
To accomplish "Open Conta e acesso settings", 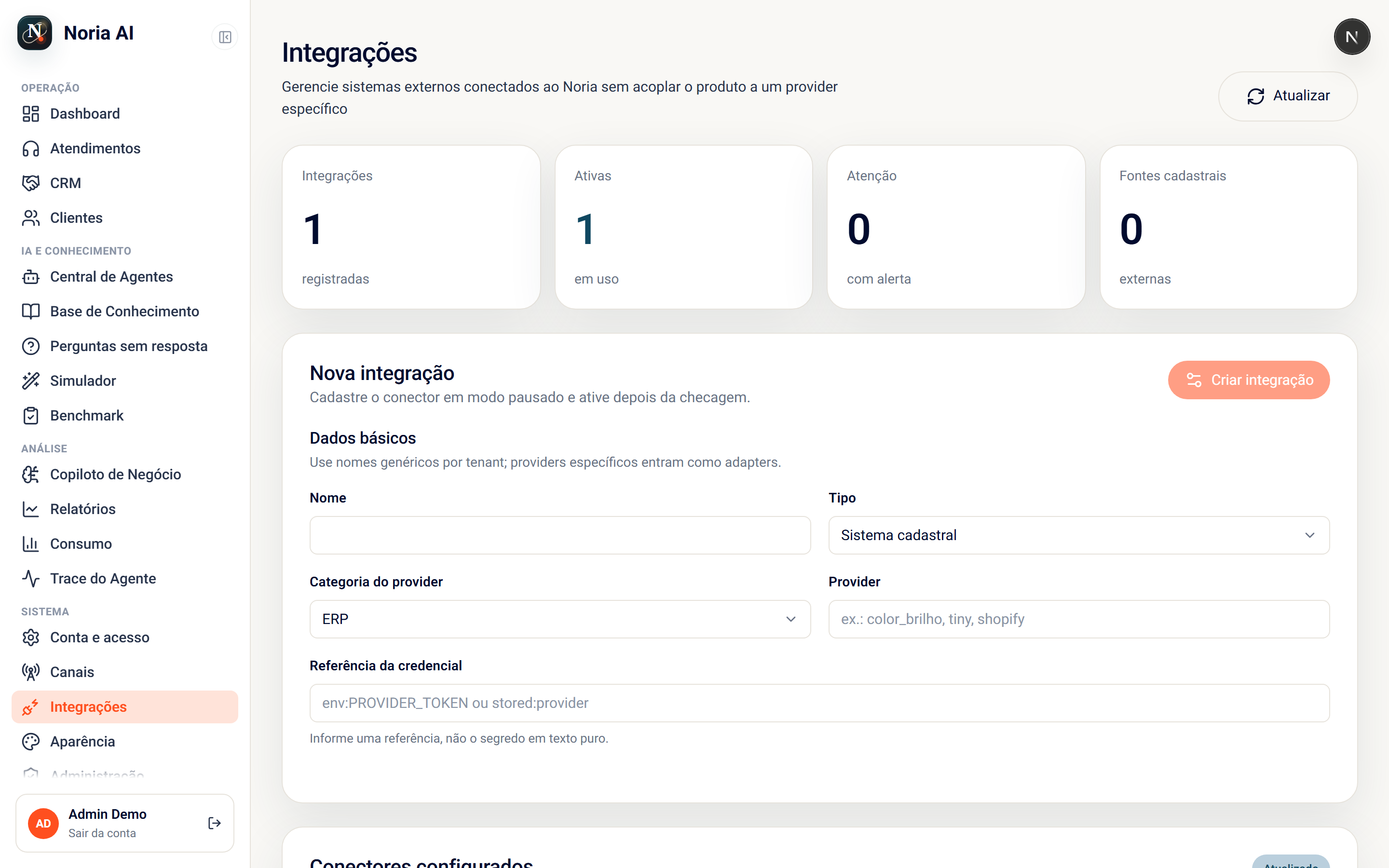I will (125, 638).
